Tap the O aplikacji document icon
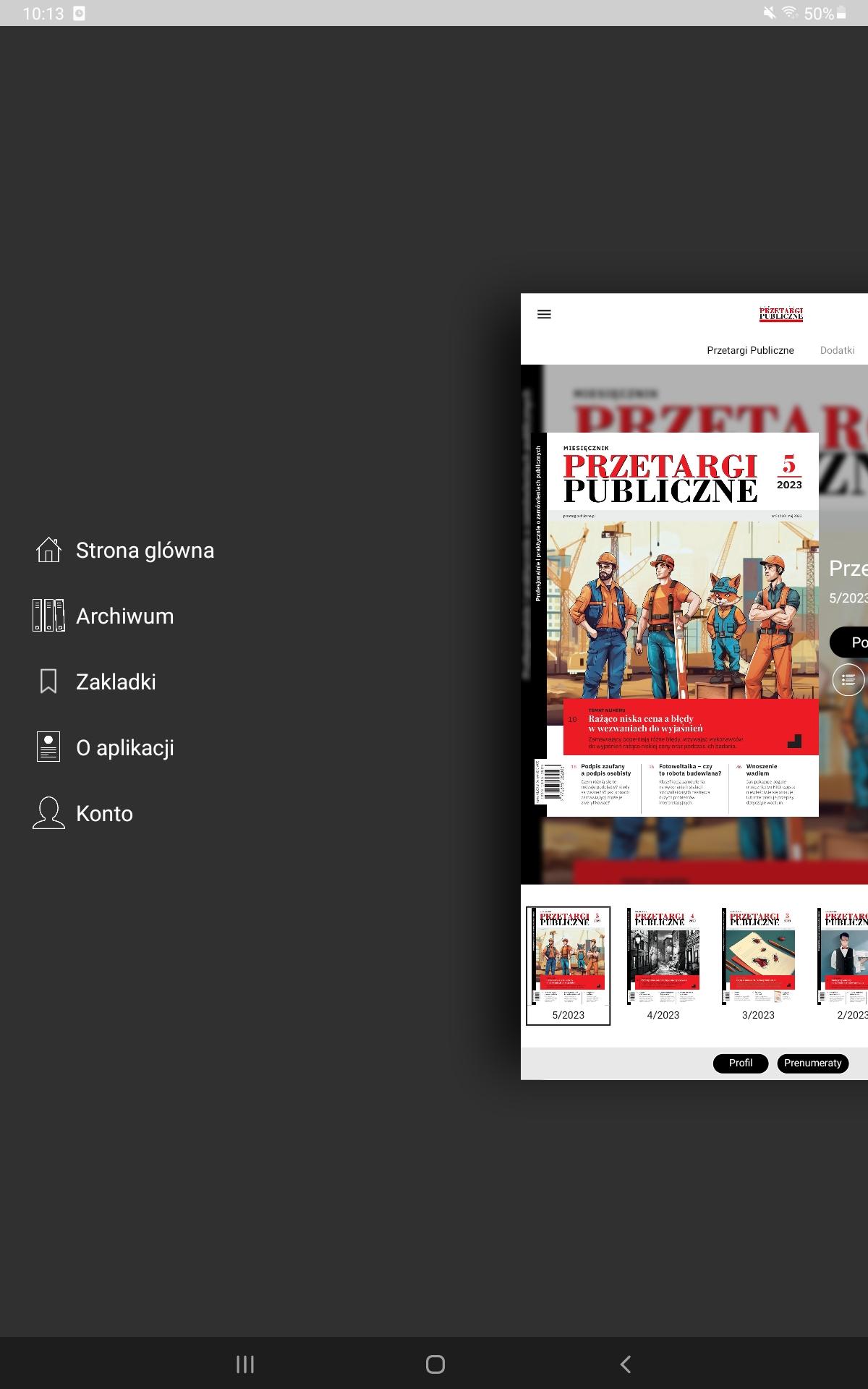 (x=48, y=747)
